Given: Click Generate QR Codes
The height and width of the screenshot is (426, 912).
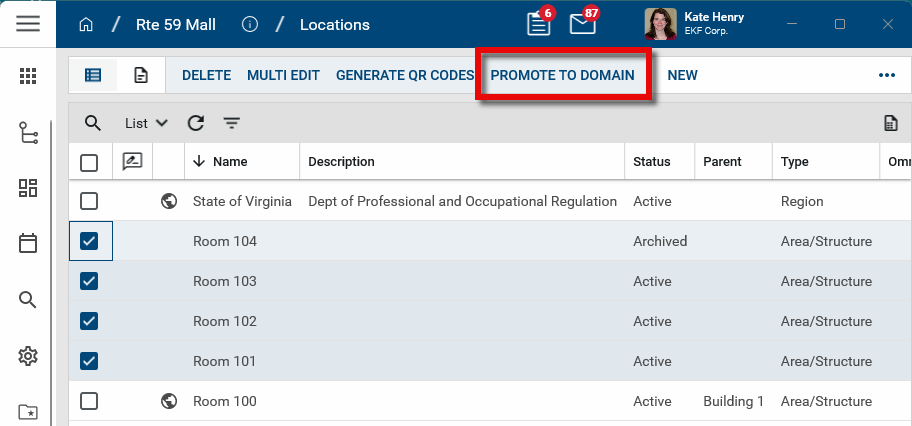Looking at the screenshot, I should click(x=405, y=75).
